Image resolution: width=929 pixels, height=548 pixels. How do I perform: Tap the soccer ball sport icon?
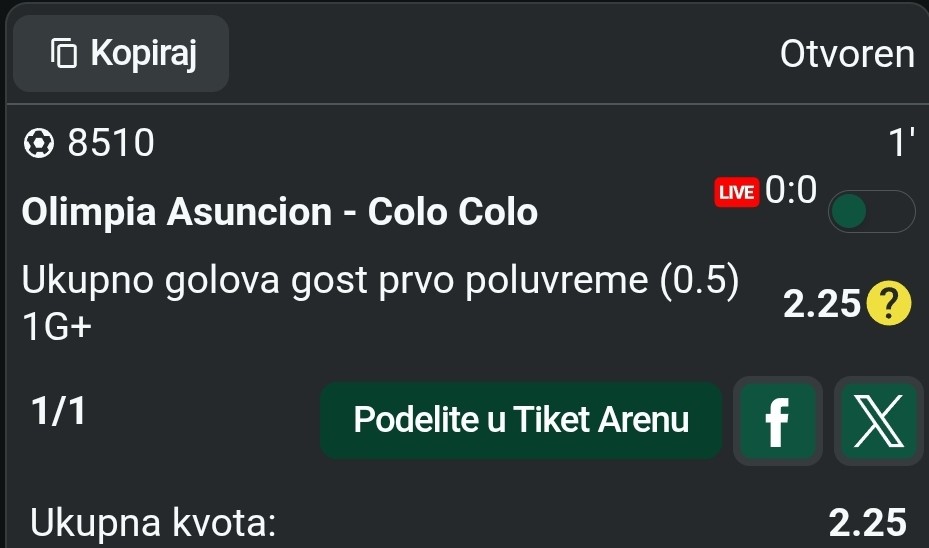click(39, 144)
